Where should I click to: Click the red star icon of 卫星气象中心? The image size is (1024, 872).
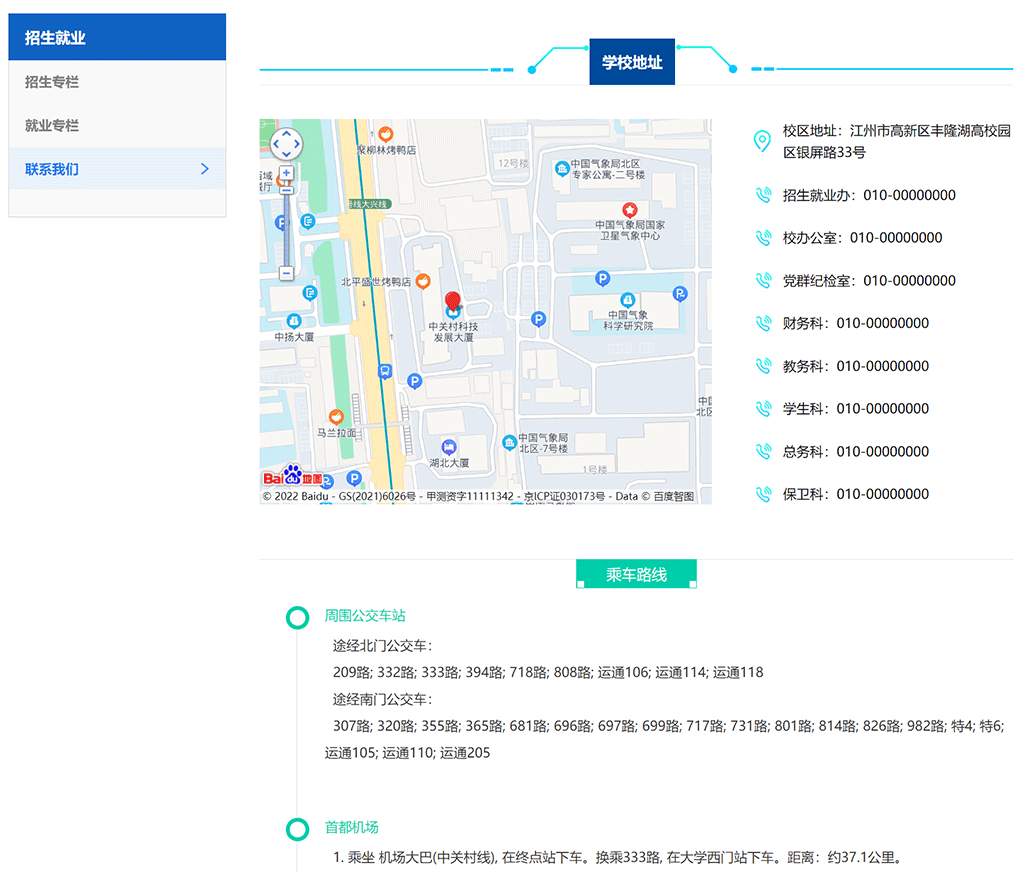(x=630, y=210)
